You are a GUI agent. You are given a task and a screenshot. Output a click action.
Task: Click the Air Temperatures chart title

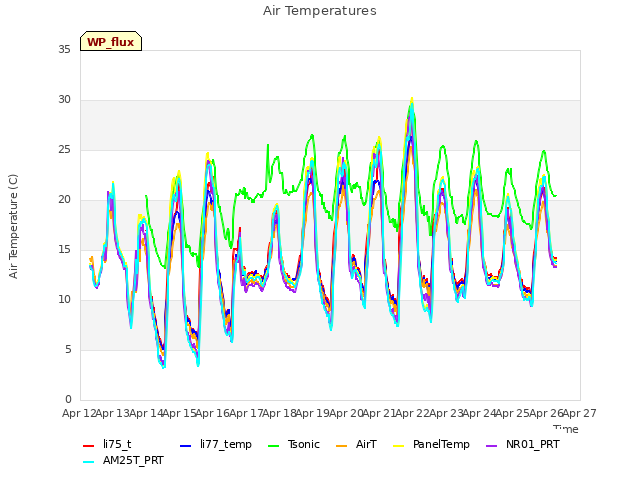(x=320, y=11)
